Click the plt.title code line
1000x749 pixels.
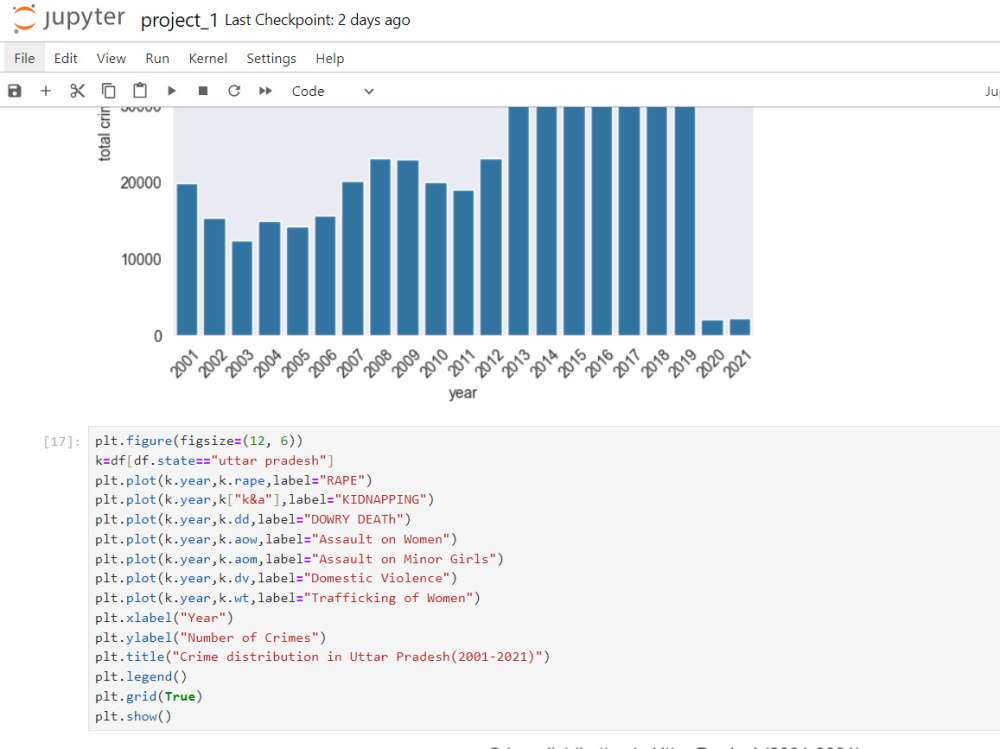tap(323, 656)
